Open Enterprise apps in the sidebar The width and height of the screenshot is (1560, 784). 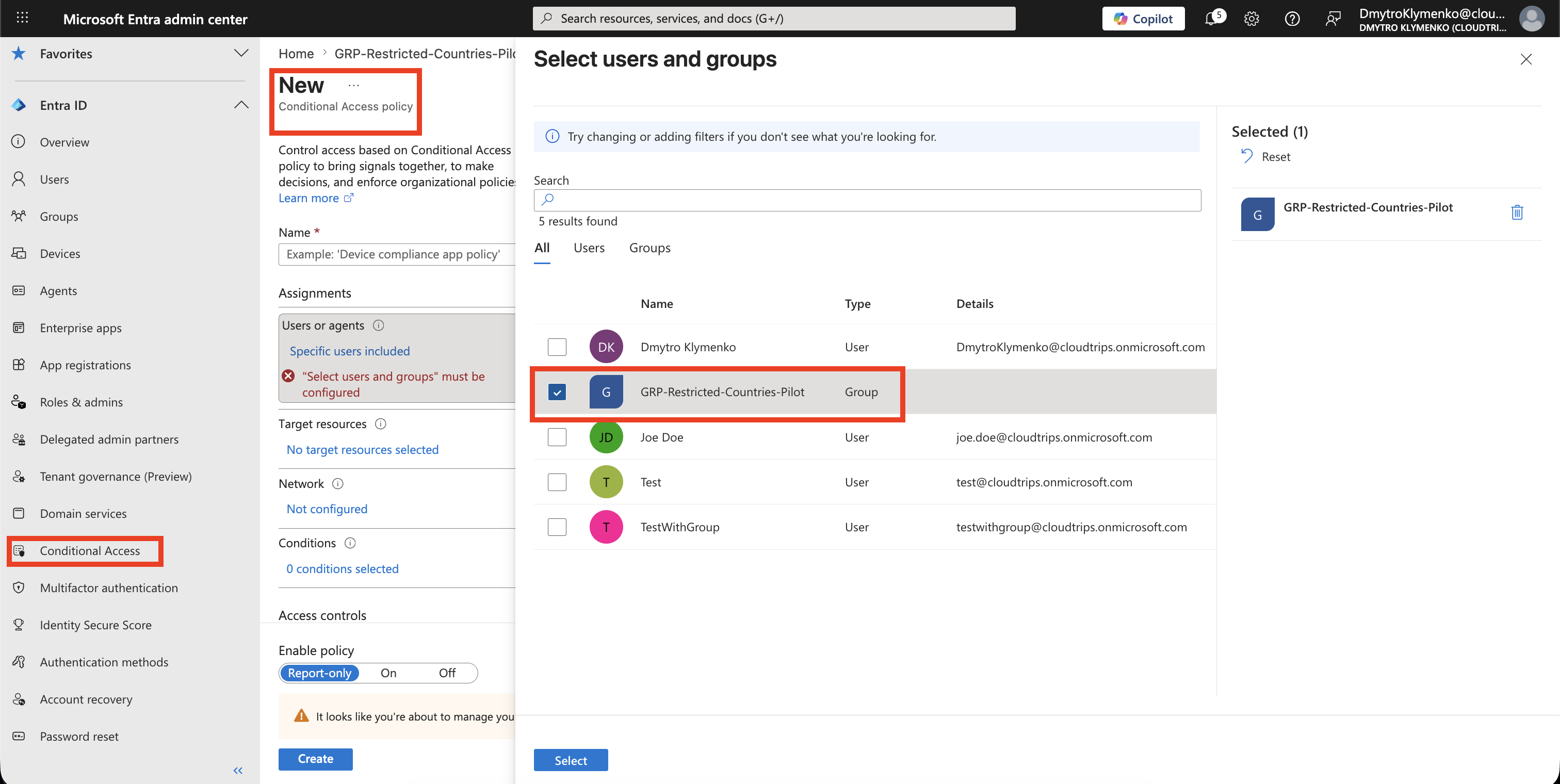click(80, 328)
